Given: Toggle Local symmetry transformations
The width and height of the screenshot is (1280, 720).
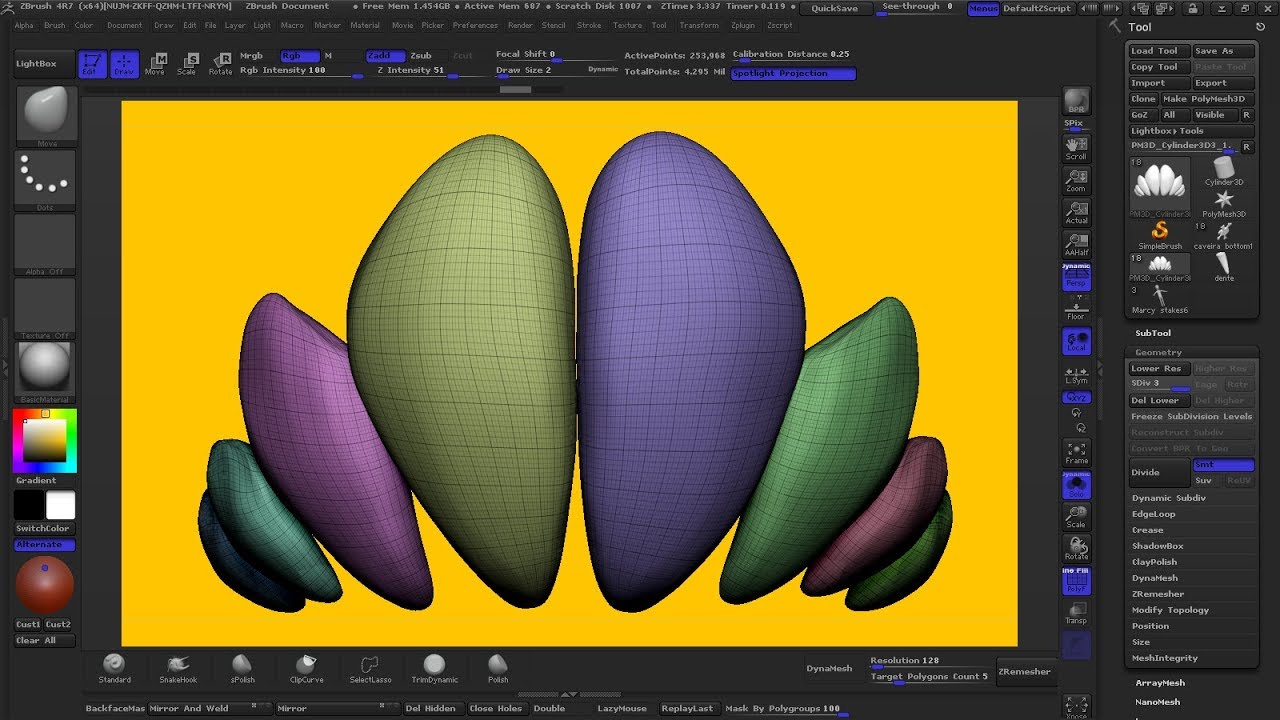Looking at the screenshot, I should (1076, 340).
